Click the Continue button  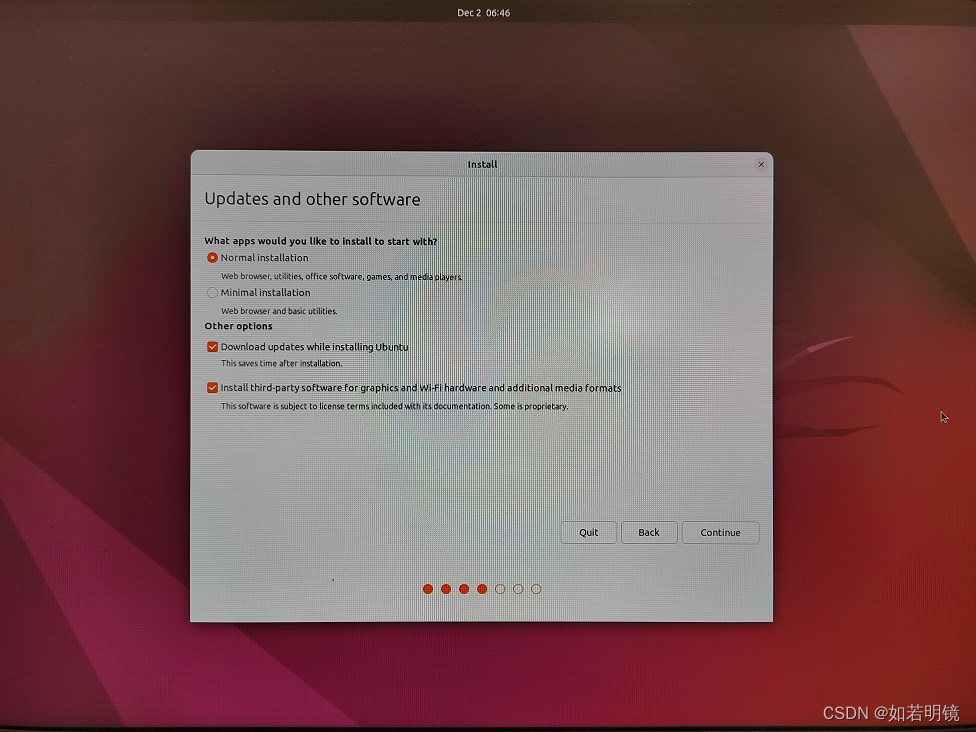click(x=720, y=532)
